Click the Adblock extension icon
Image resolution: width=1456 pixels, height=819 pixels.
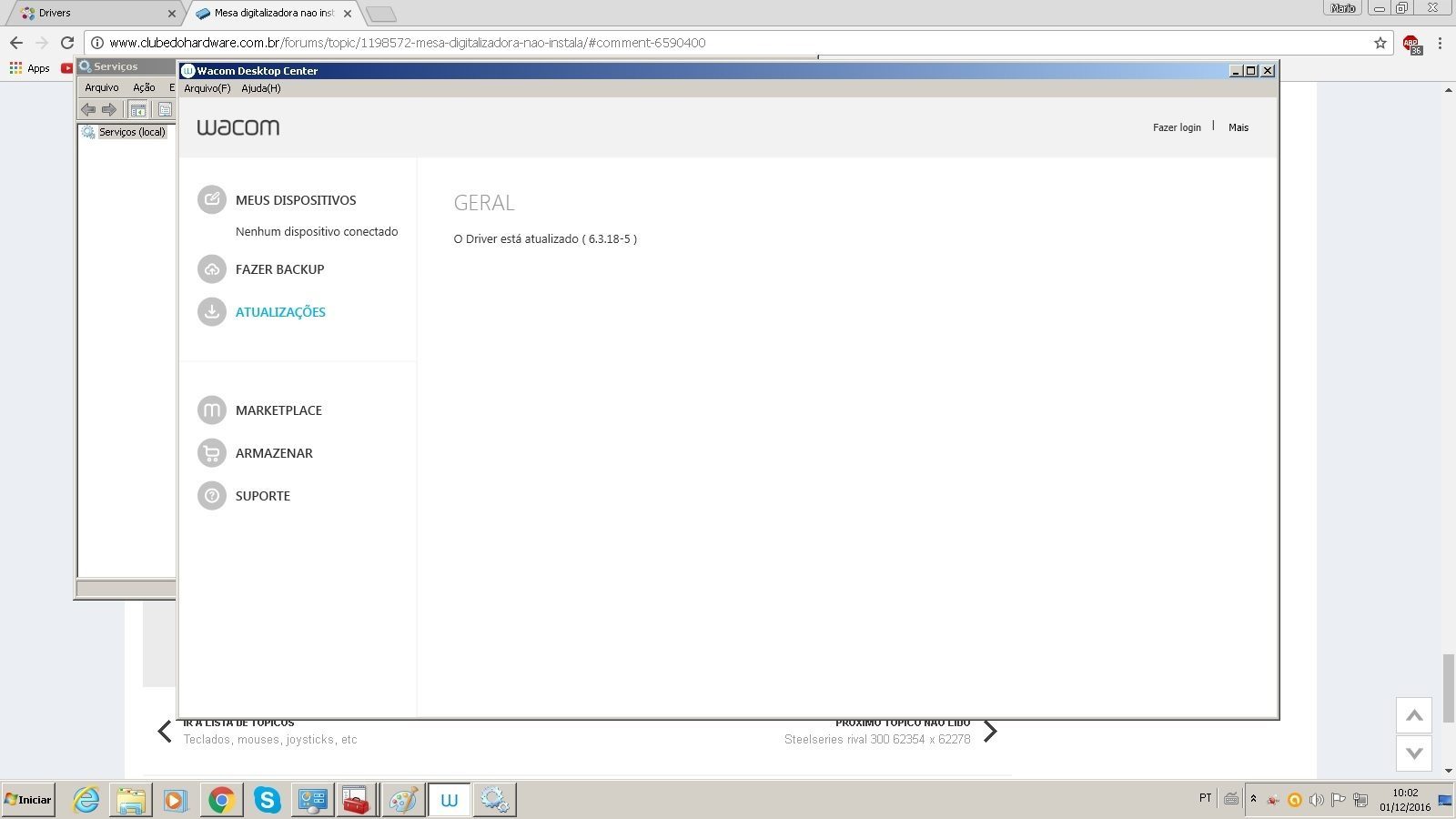coord(1411,44)
